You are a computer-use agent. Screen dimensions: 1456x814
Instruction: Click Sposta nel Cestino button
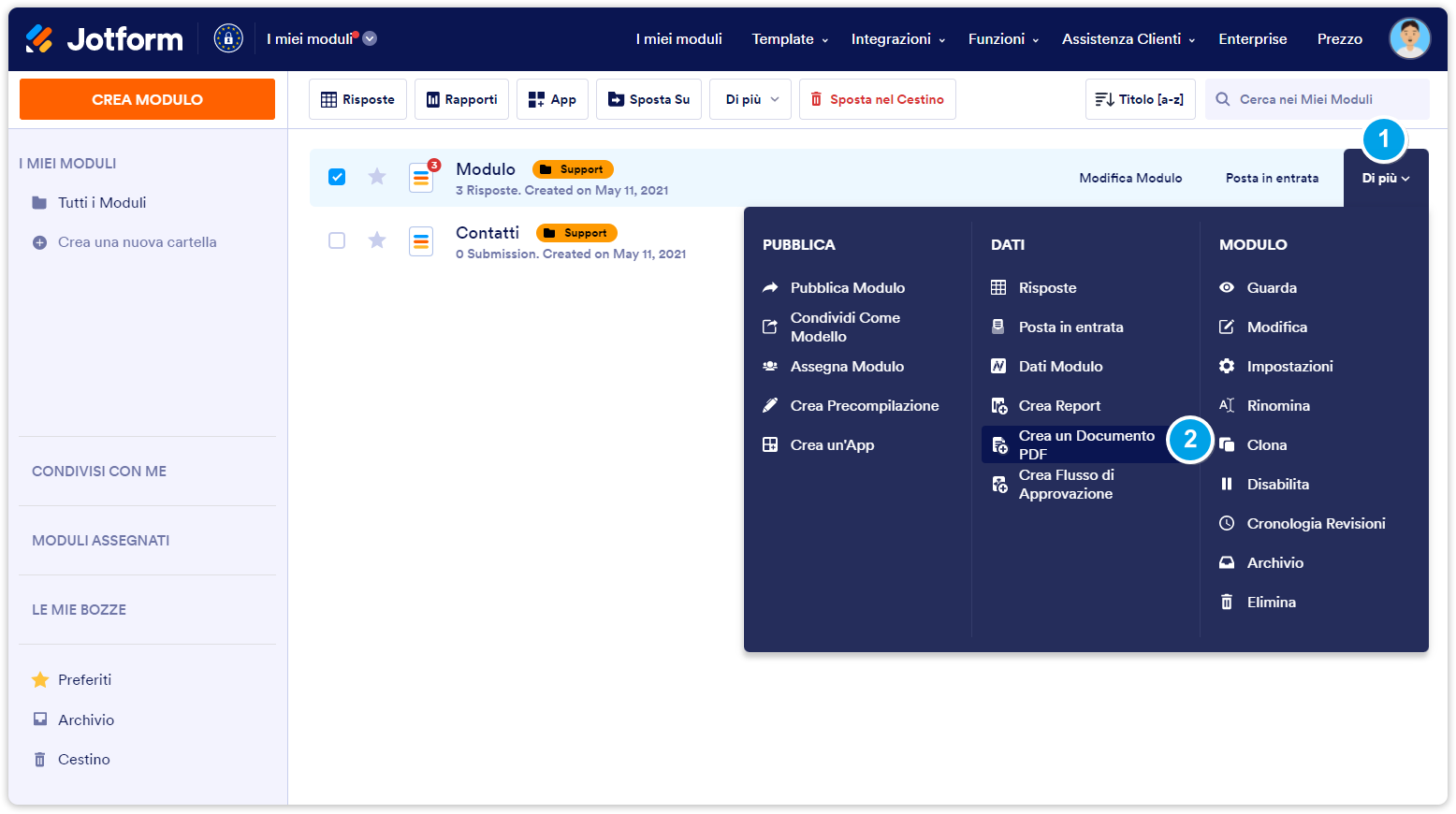click(877, 99)
